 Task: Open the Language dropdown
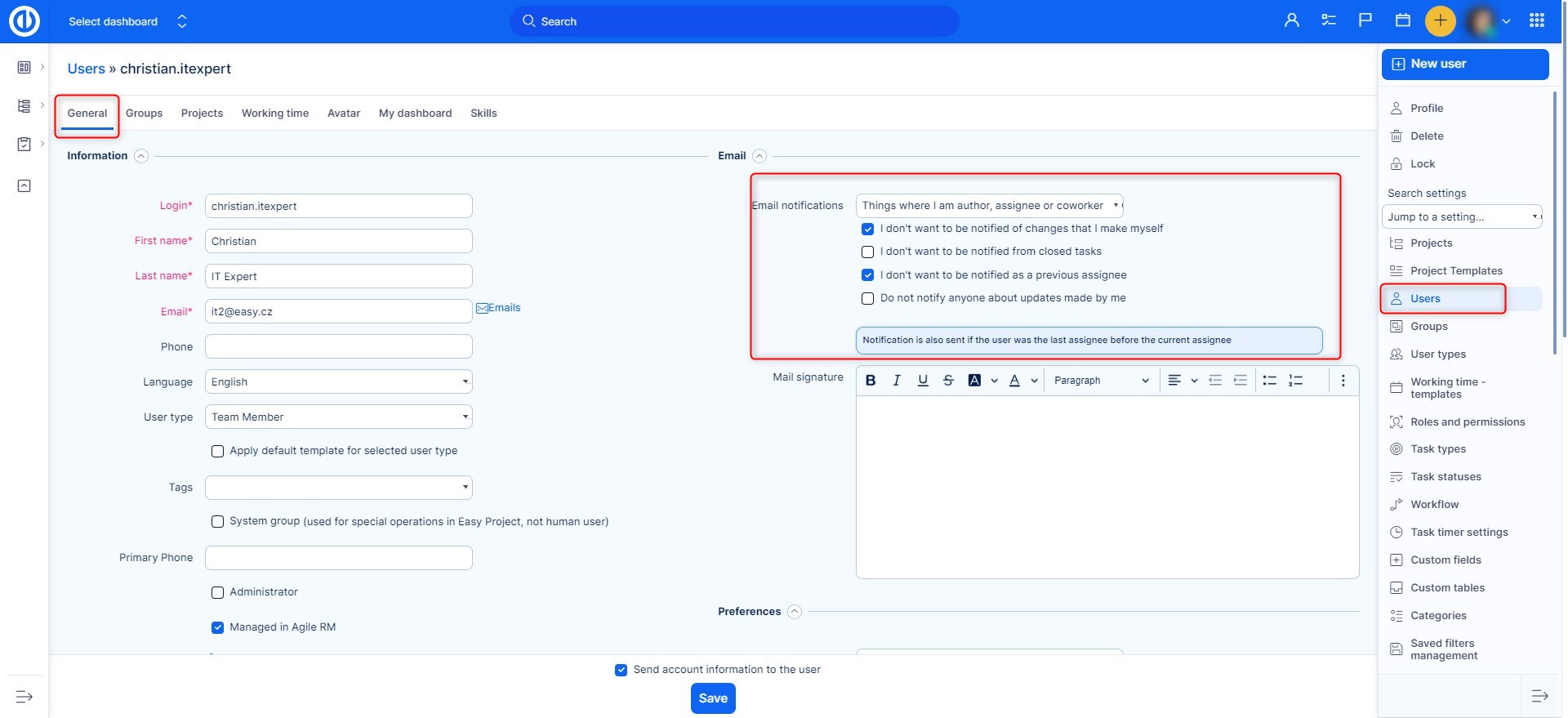point(339,381)
